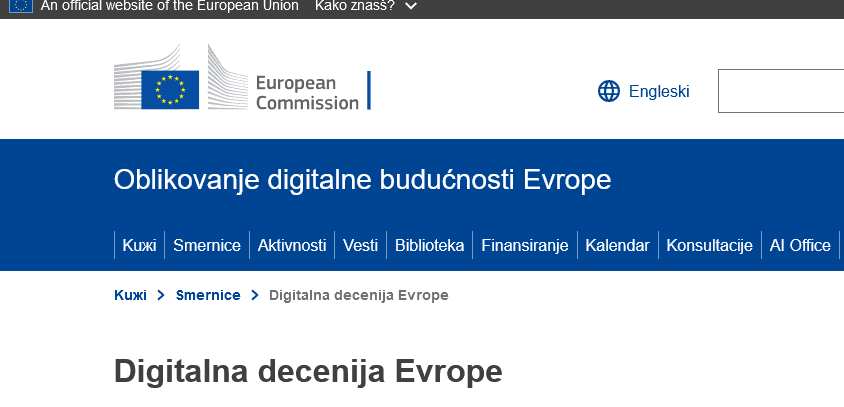Image resolution: width=844 pixels, height=407 pixels.
Task: Open the Finansiranje menu item
Action: 525,245
